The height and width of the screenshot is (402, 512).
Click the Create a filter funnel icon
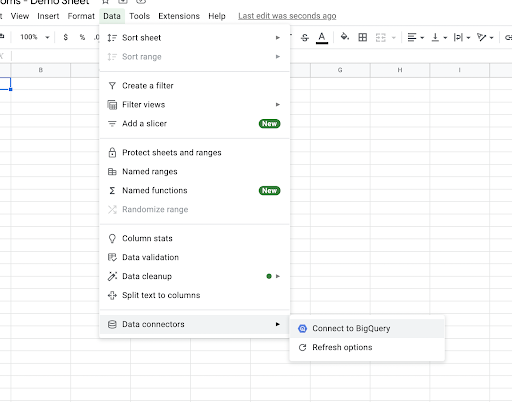click(x=112, y=86)
